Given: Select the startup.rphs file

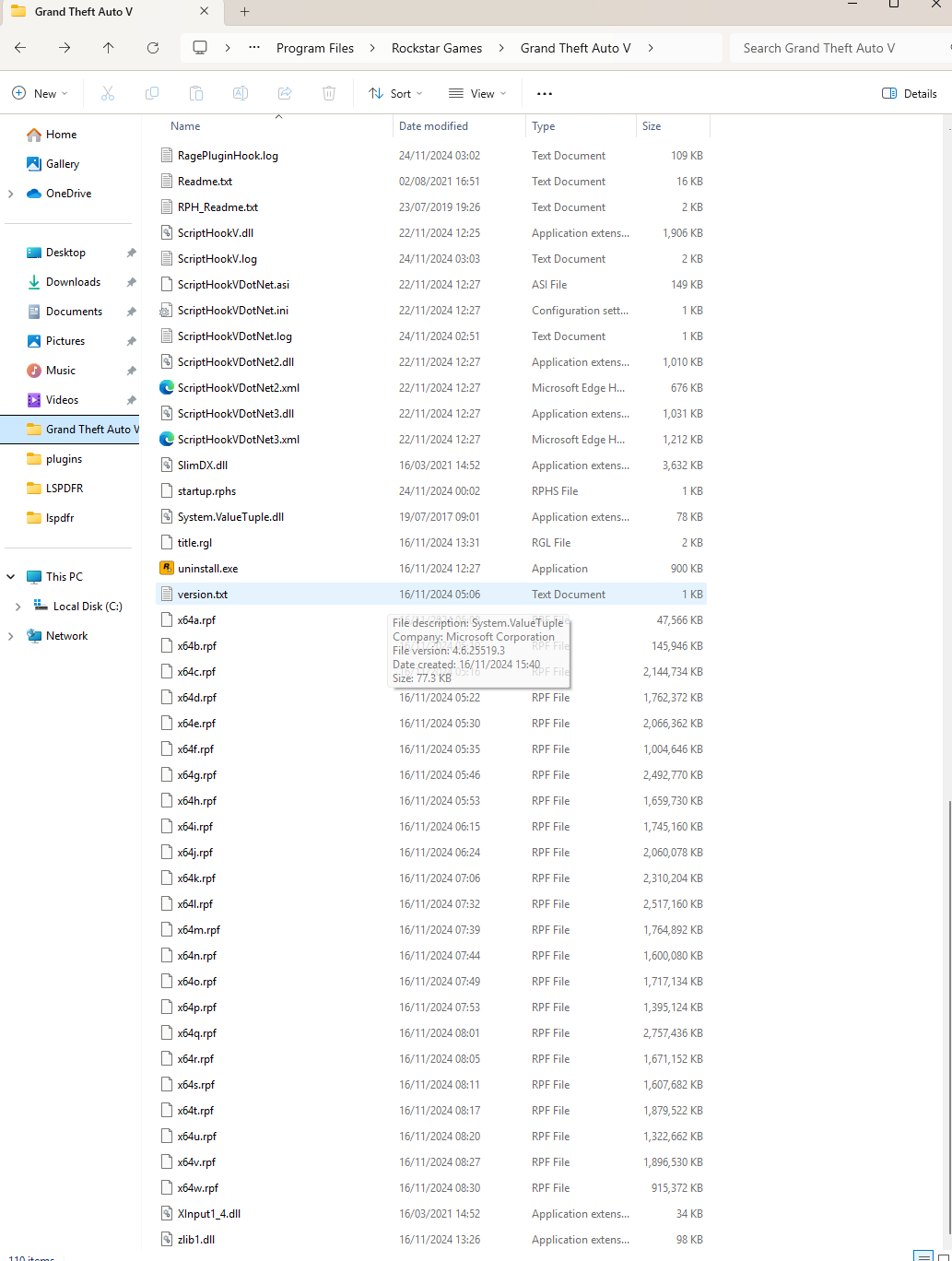Looking at the screenshot, I should 431,491.
